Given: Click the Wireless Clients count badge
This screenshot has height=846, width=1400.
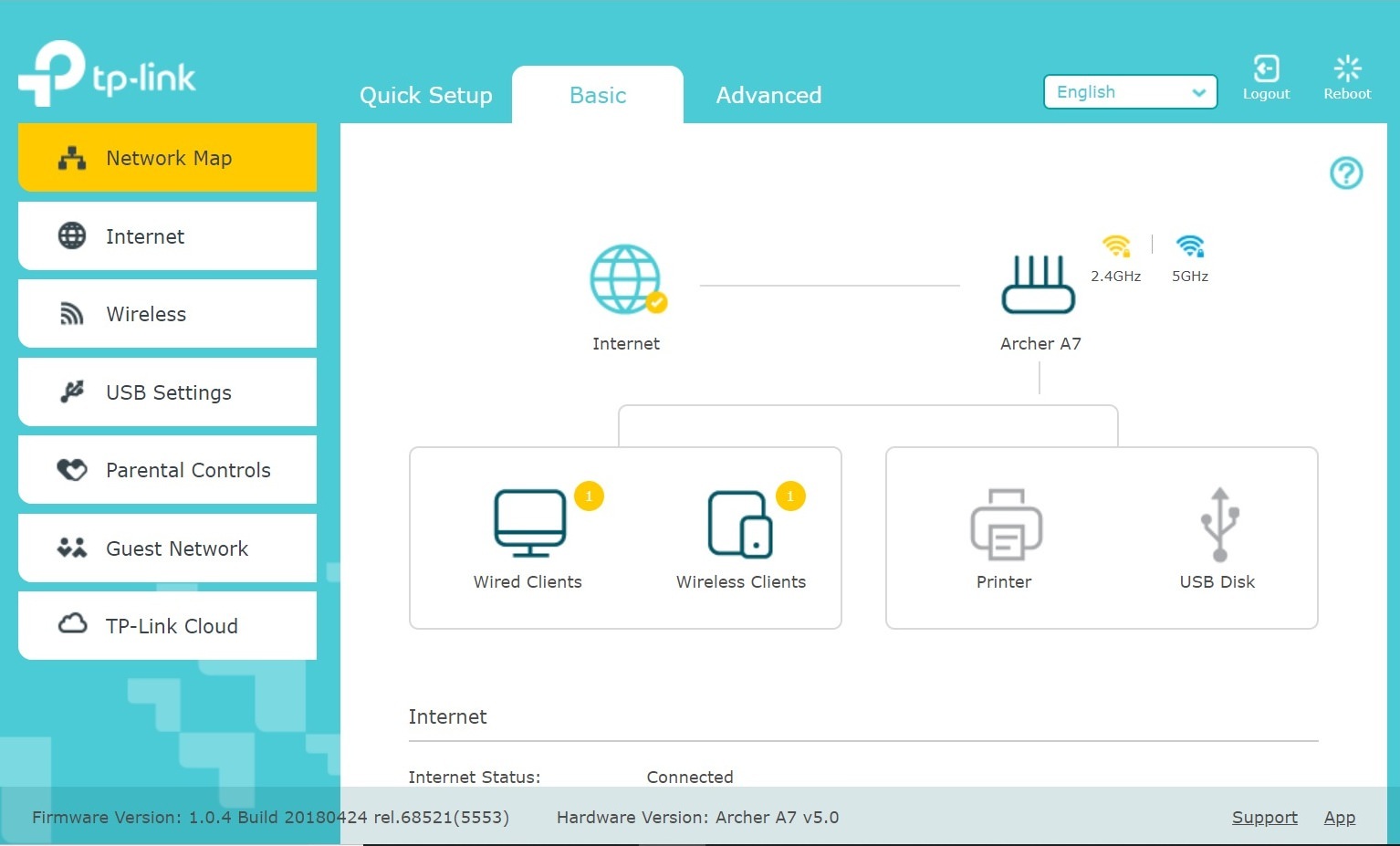Looking at the screenshot, I should click(x=790, y=496).
